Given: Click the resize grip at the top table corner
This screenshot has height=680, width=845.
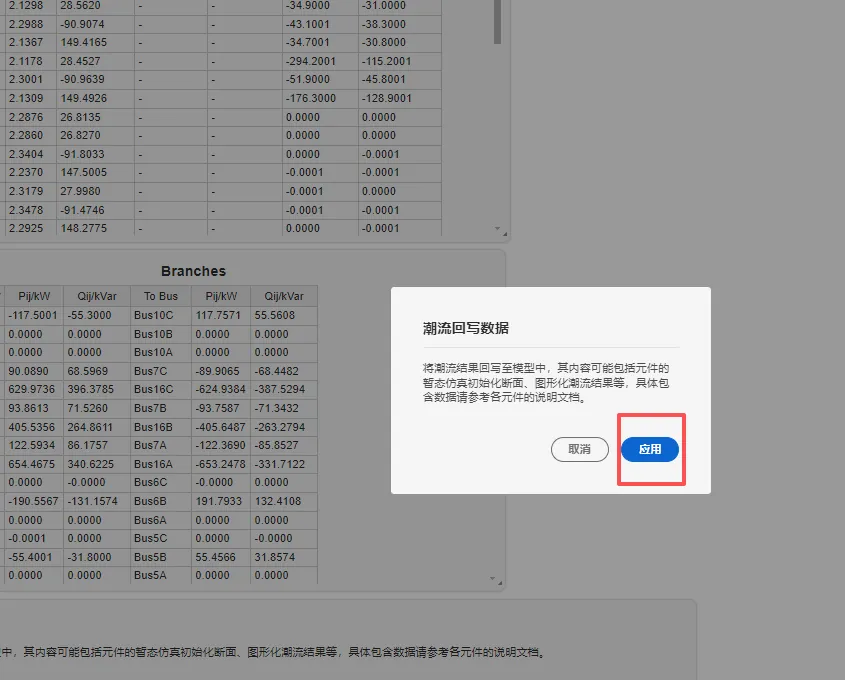Looking at the screenshot, I should click(504, 233).
